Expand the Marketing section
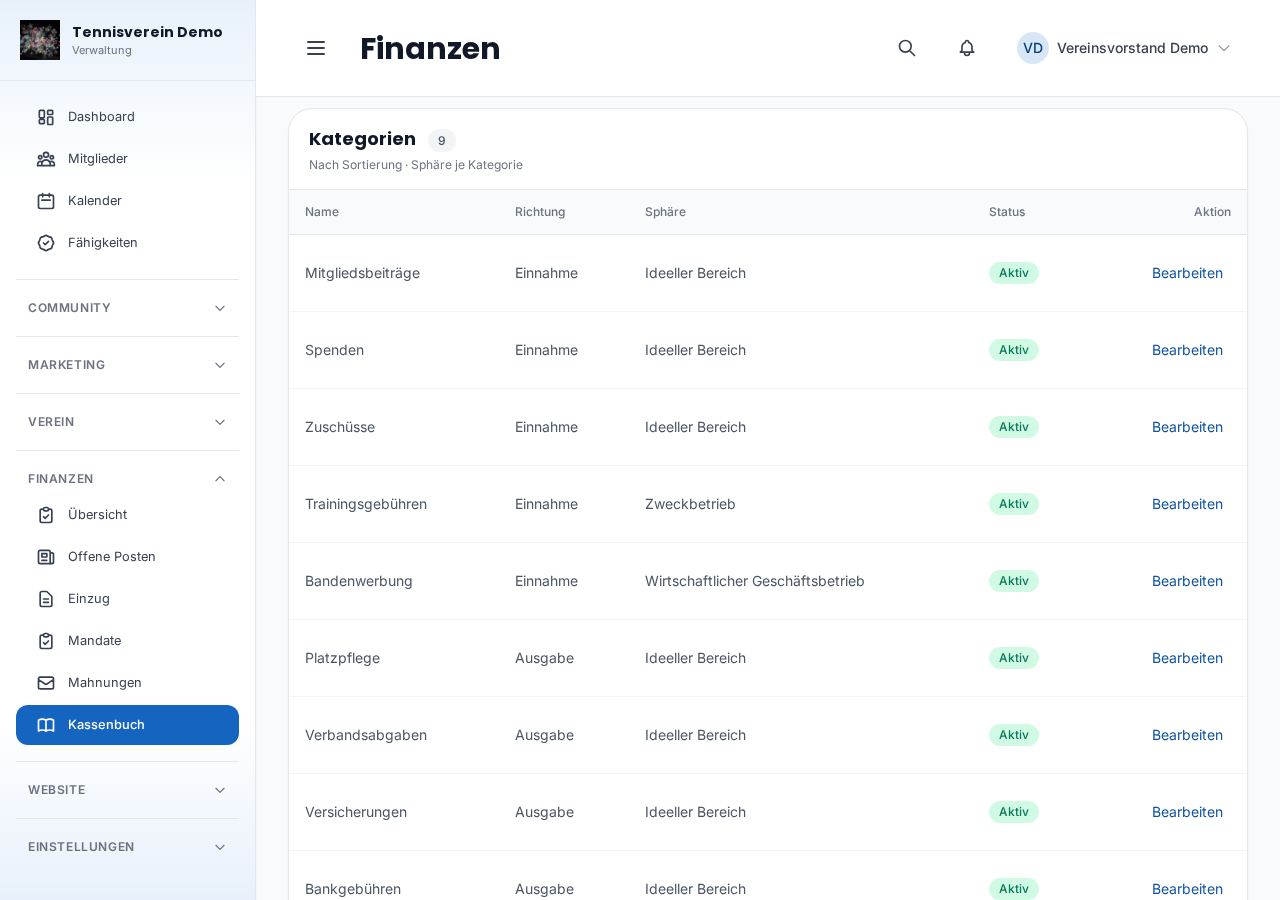This screenshot has width=1280, height=900. click(127, 365)
